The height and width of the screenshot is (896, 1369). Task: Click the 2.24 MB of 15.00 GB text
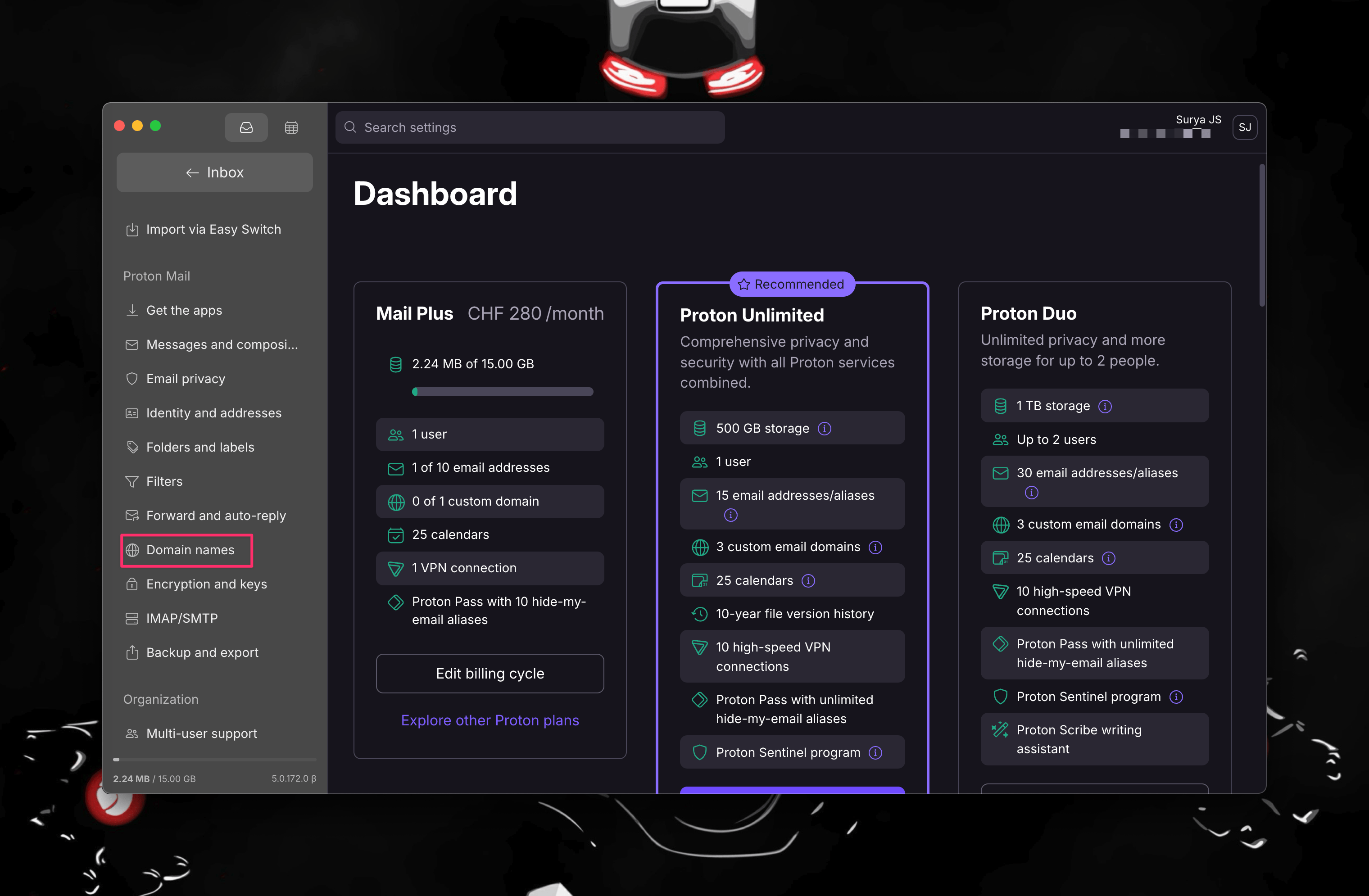pos(473,364)
